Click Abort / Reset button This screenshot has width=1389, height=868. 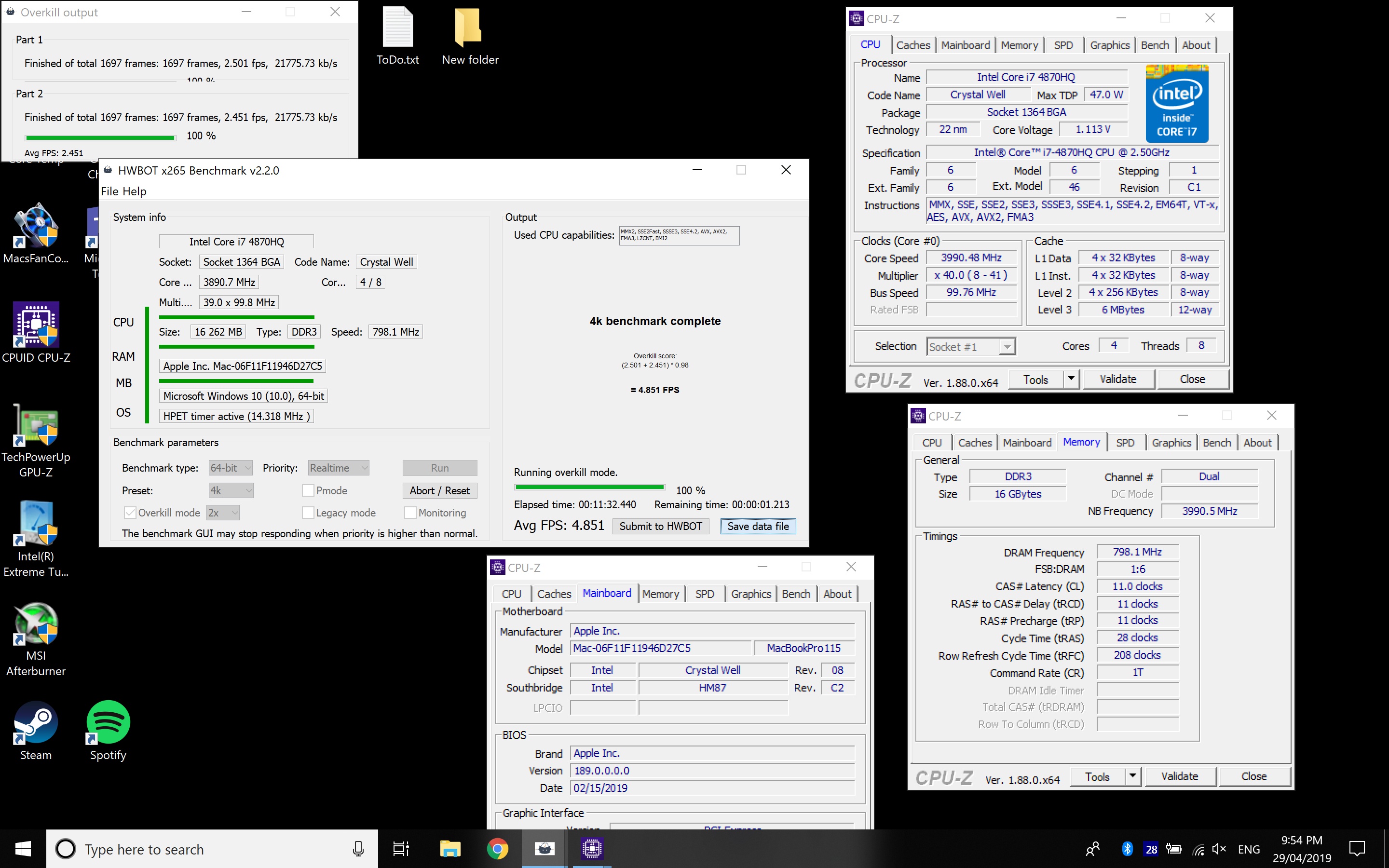[x=440, y=490]
